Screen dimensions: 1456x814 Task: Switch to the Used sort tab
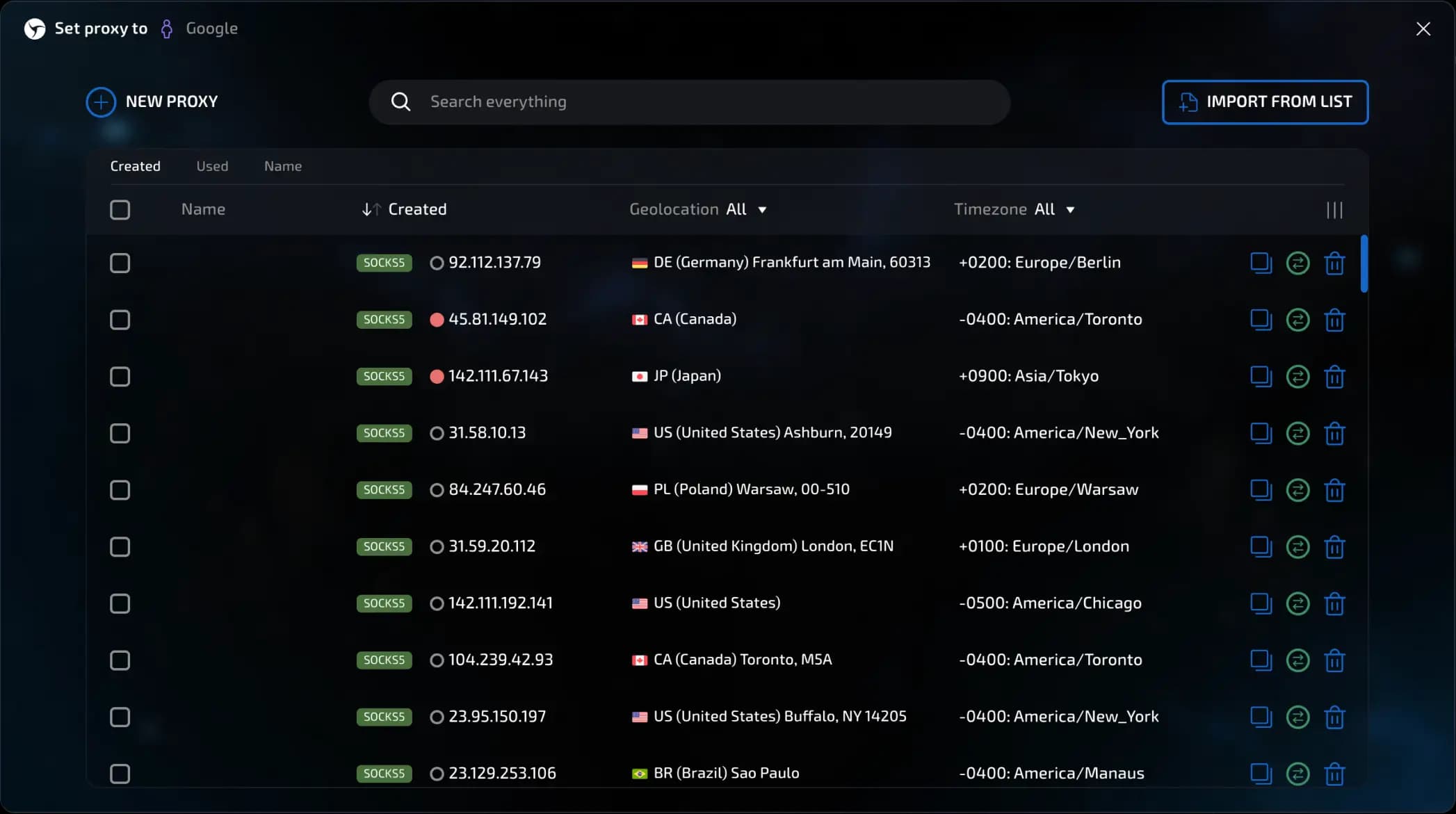212,166
